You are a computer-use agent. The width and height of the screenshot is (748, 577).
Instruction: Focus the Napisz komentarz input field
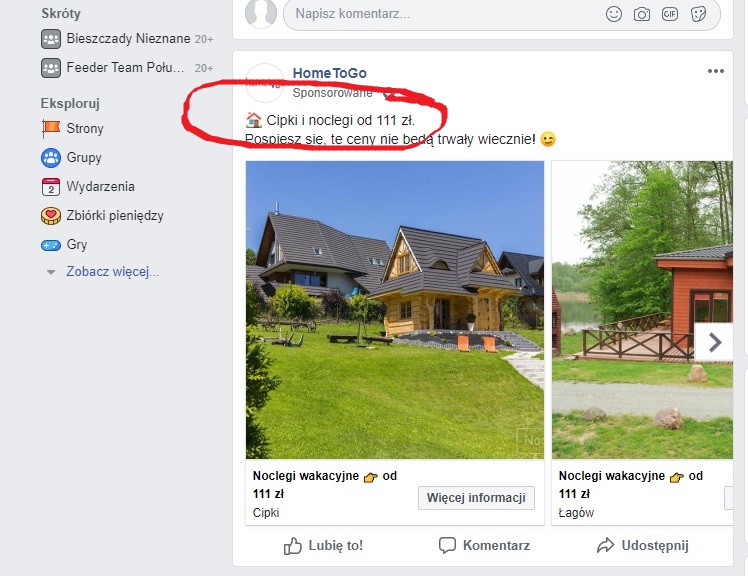tap(444, 14)
